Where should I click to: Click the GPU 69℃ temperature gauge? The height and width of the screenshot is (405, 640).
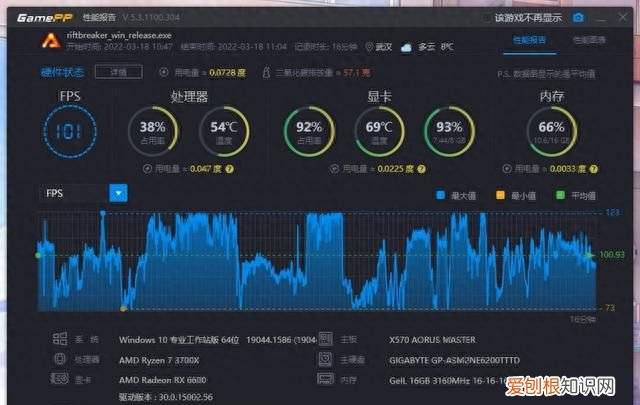coord(379,131)
